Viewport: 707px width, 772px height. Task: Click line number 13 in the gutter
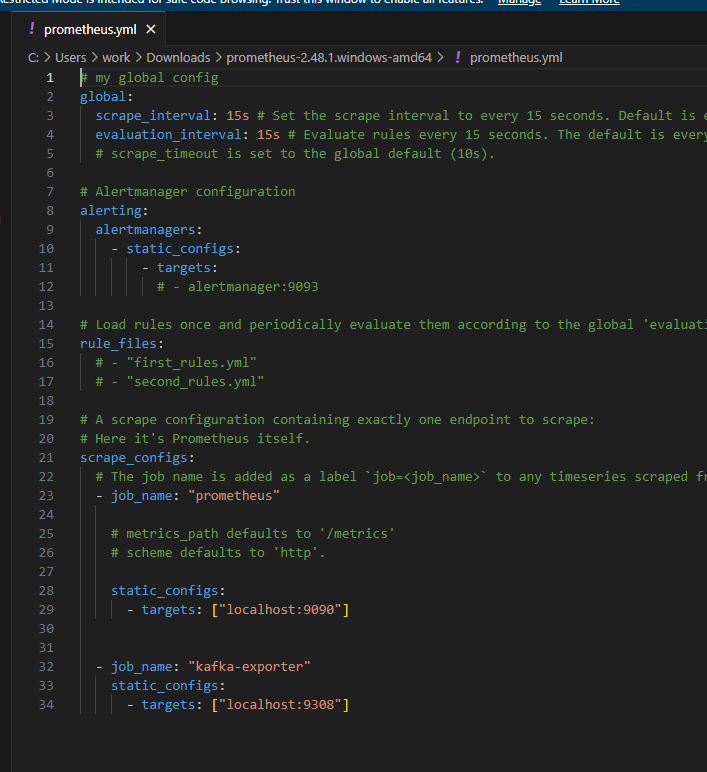click(x=46, y=306)
